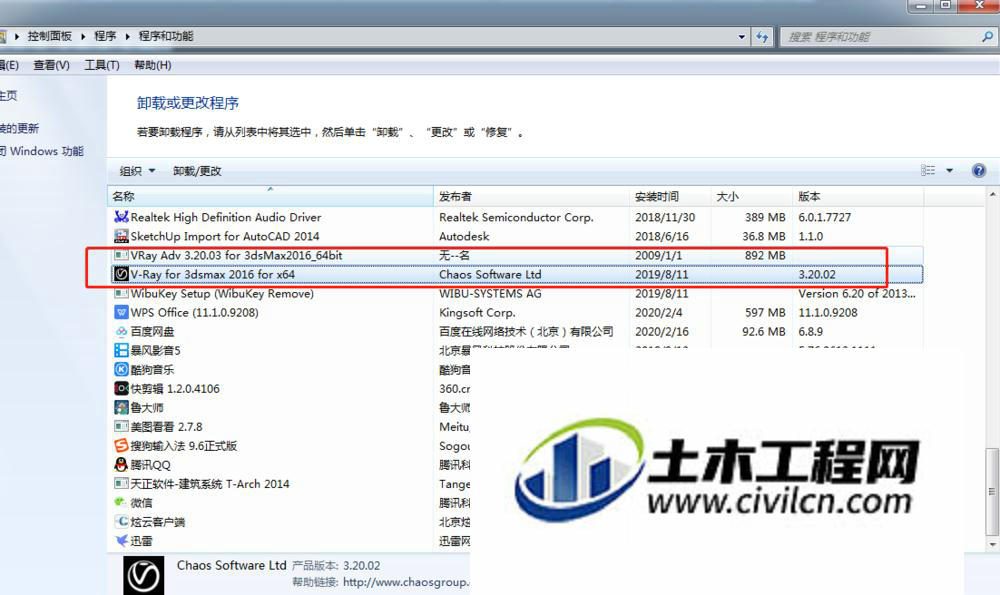Image resolution: width=1000 pixels, height=595 pixels.
Task: Click the 微信 program icon
Action: coord(121,503)
